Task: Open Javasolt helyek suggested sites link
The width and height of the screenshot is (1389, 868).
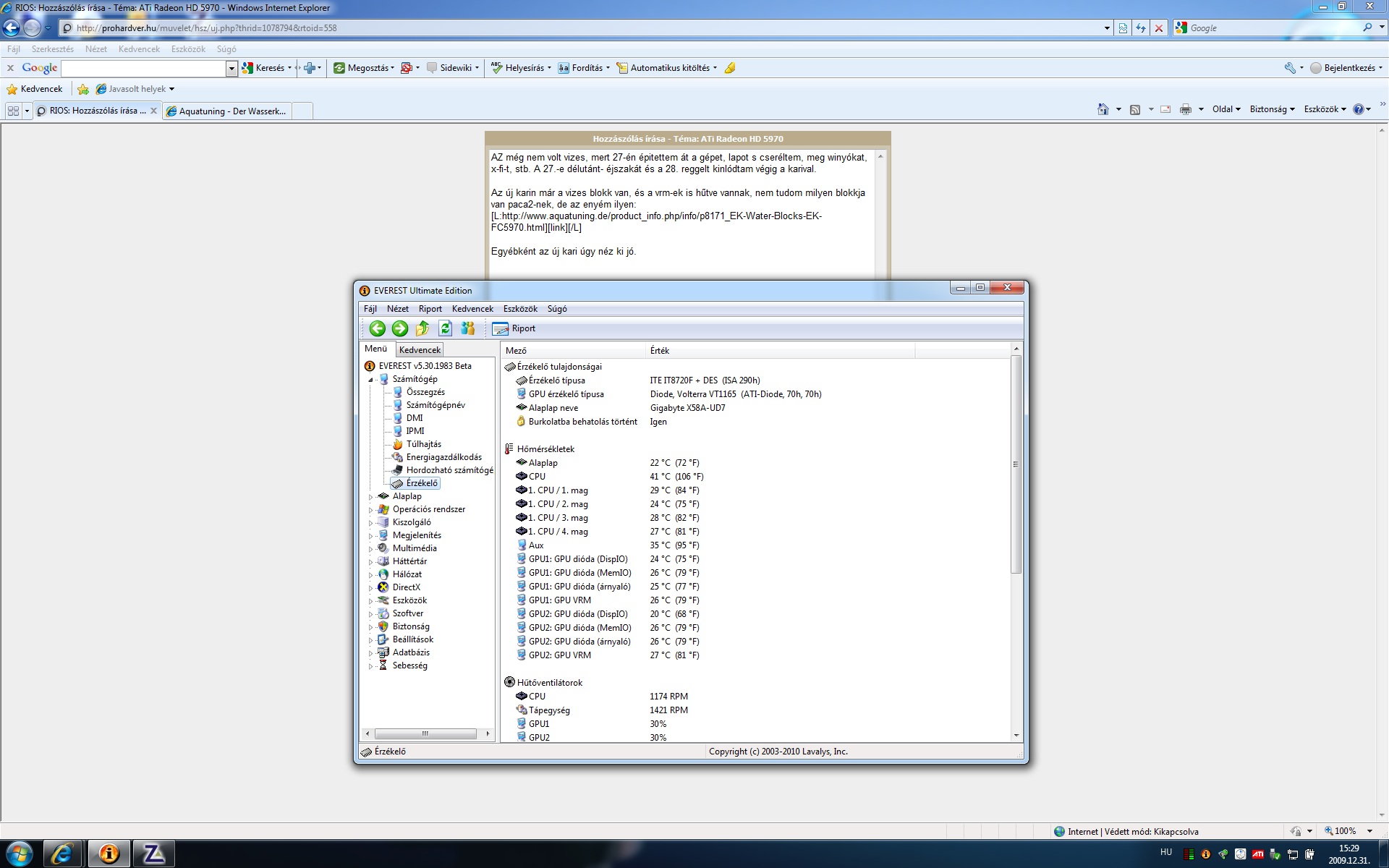Action: click(x=135, y=89)
